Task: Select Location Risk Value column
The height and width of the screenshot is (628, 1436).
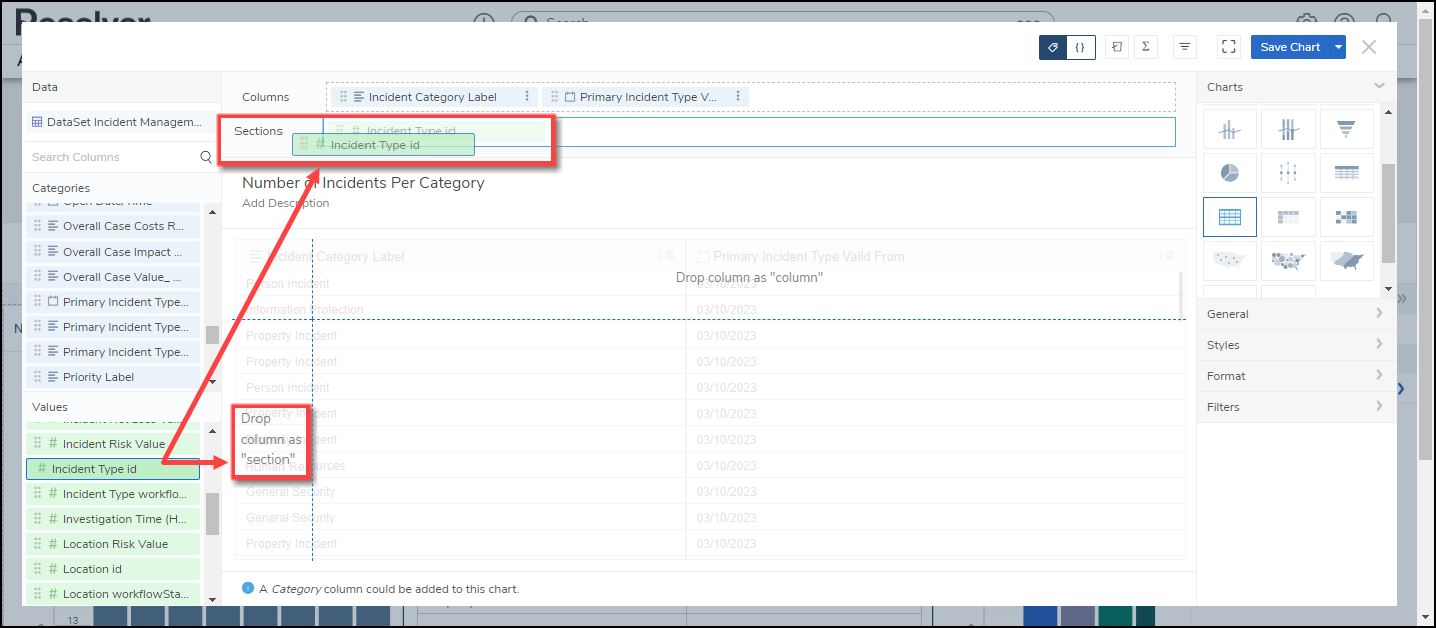Action: (x=113, y=544)
